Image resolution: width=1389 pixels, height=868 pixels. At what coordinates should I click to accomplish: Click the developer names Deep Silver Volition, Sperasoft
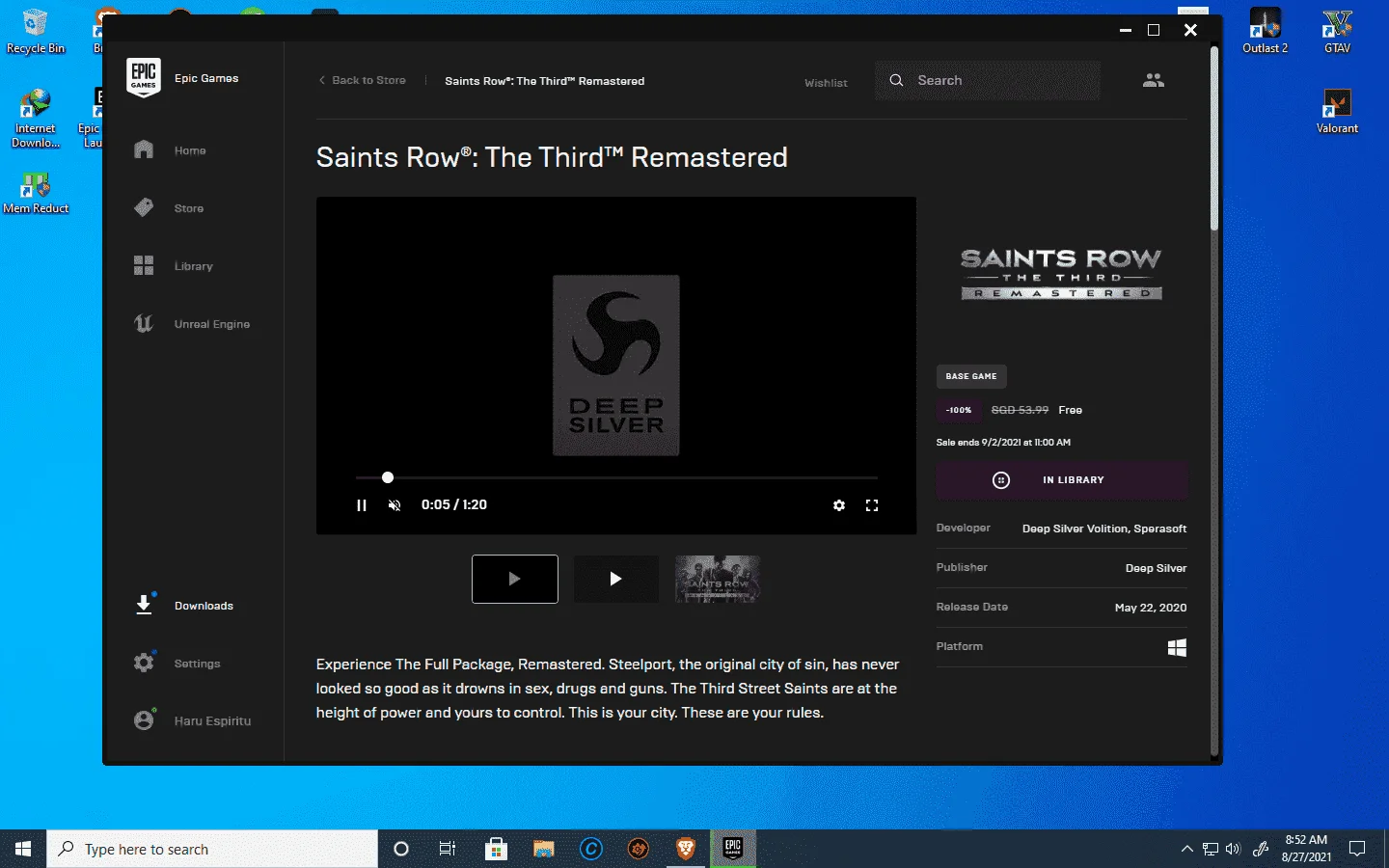click(x=1104, y=529)
